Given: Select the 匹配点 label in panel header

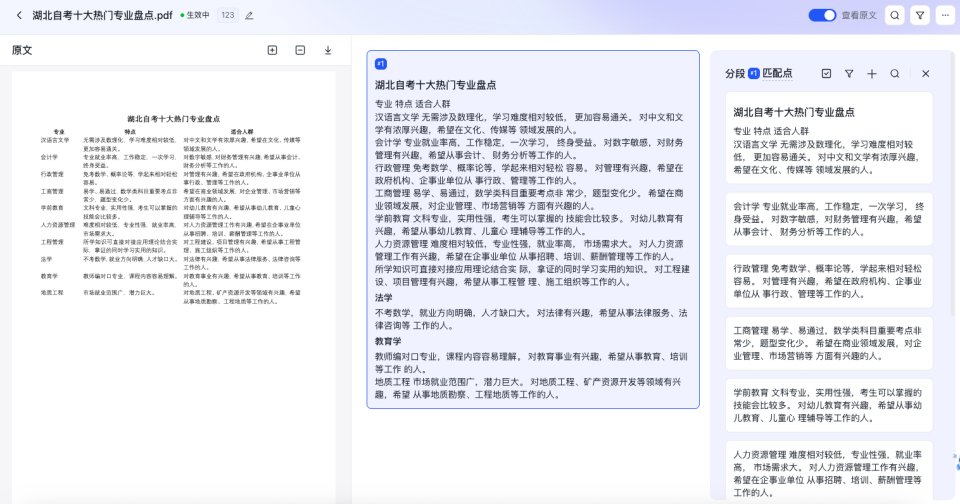Looking at the screenshot, I should [x=777, y=74].
